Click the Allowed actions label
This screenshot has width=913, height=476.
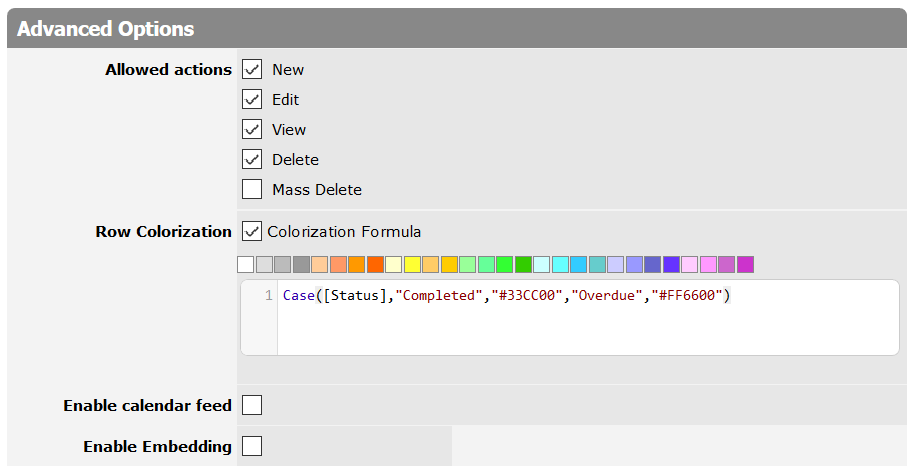tap(168, 69)
